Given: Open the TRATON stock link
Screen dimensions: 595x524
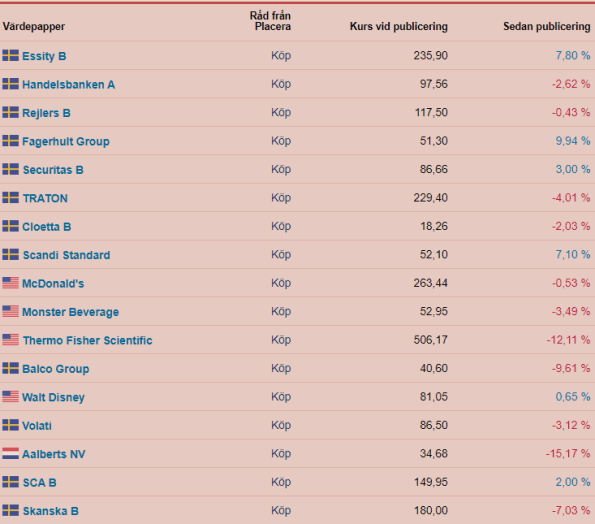Looking at the screenshot, I should pyautogui.click(x=45, y=198).
